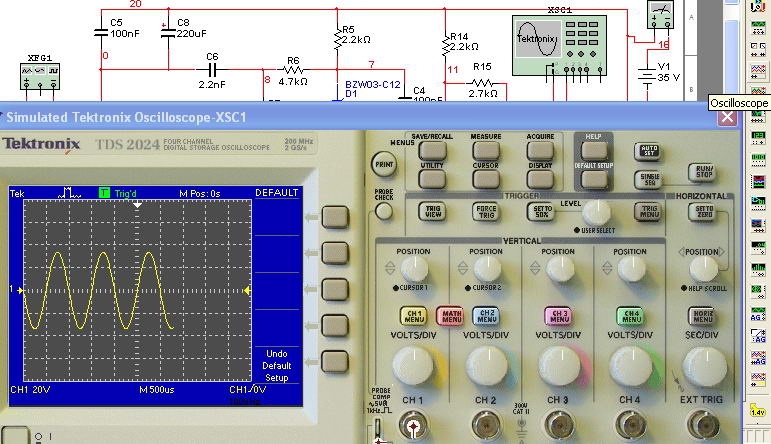The image size is (771, 444).
Task: Select the Spectrum Analyzer instrument icon
Action: point(758,268)
